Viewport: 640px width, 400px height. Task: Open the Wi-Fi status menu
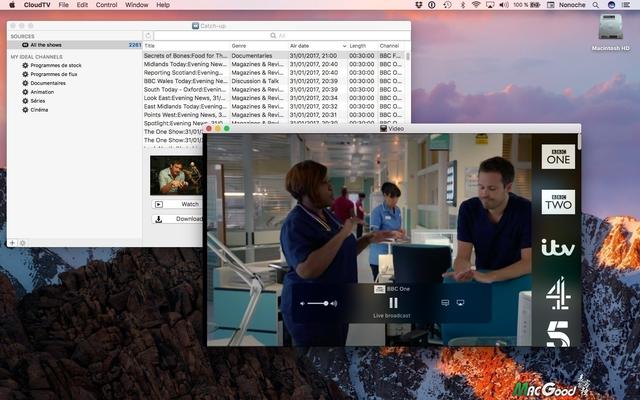point(476,5)
